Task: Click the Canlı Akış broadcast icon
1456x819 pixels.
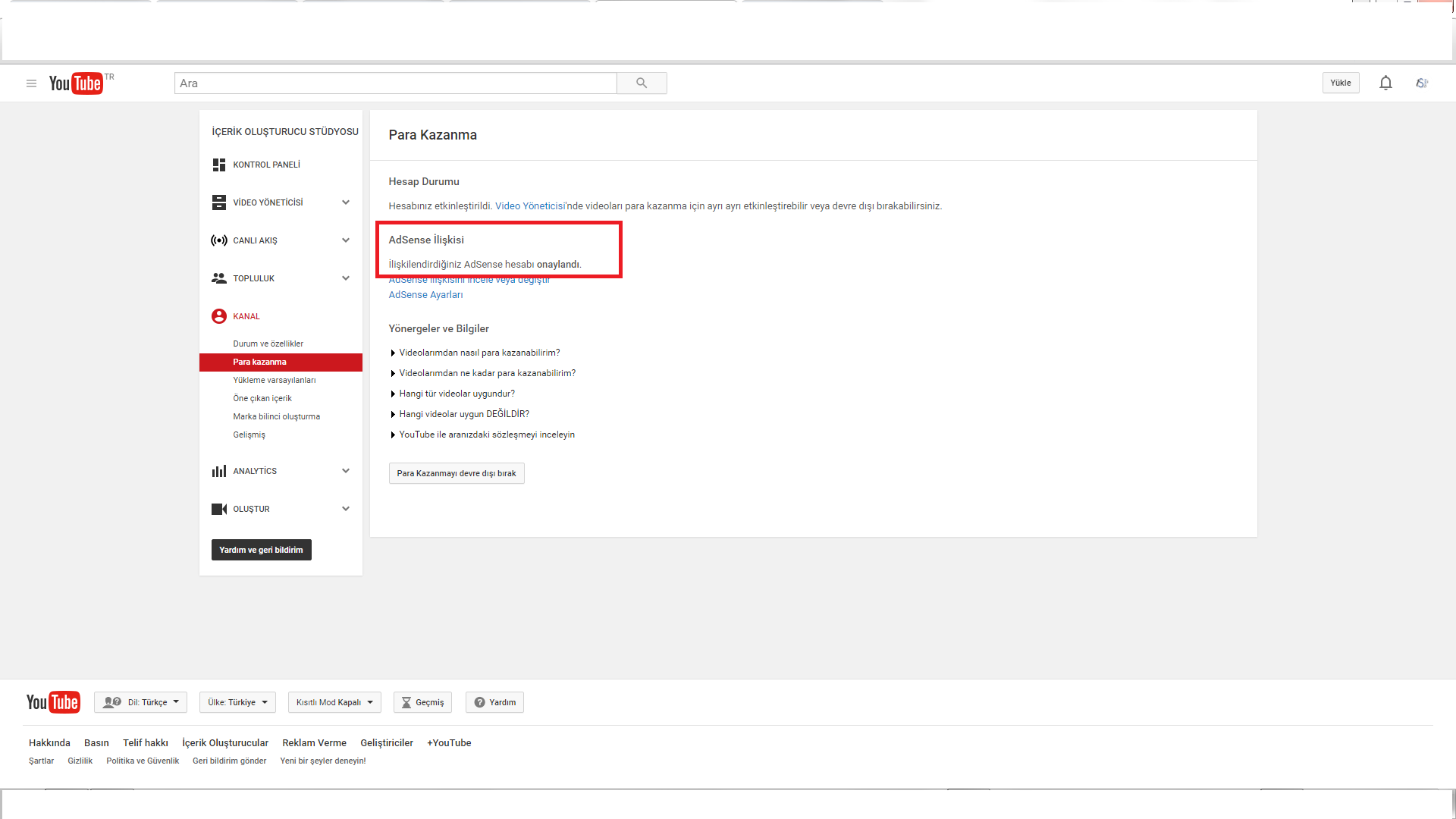Action: tap(219, 240)
